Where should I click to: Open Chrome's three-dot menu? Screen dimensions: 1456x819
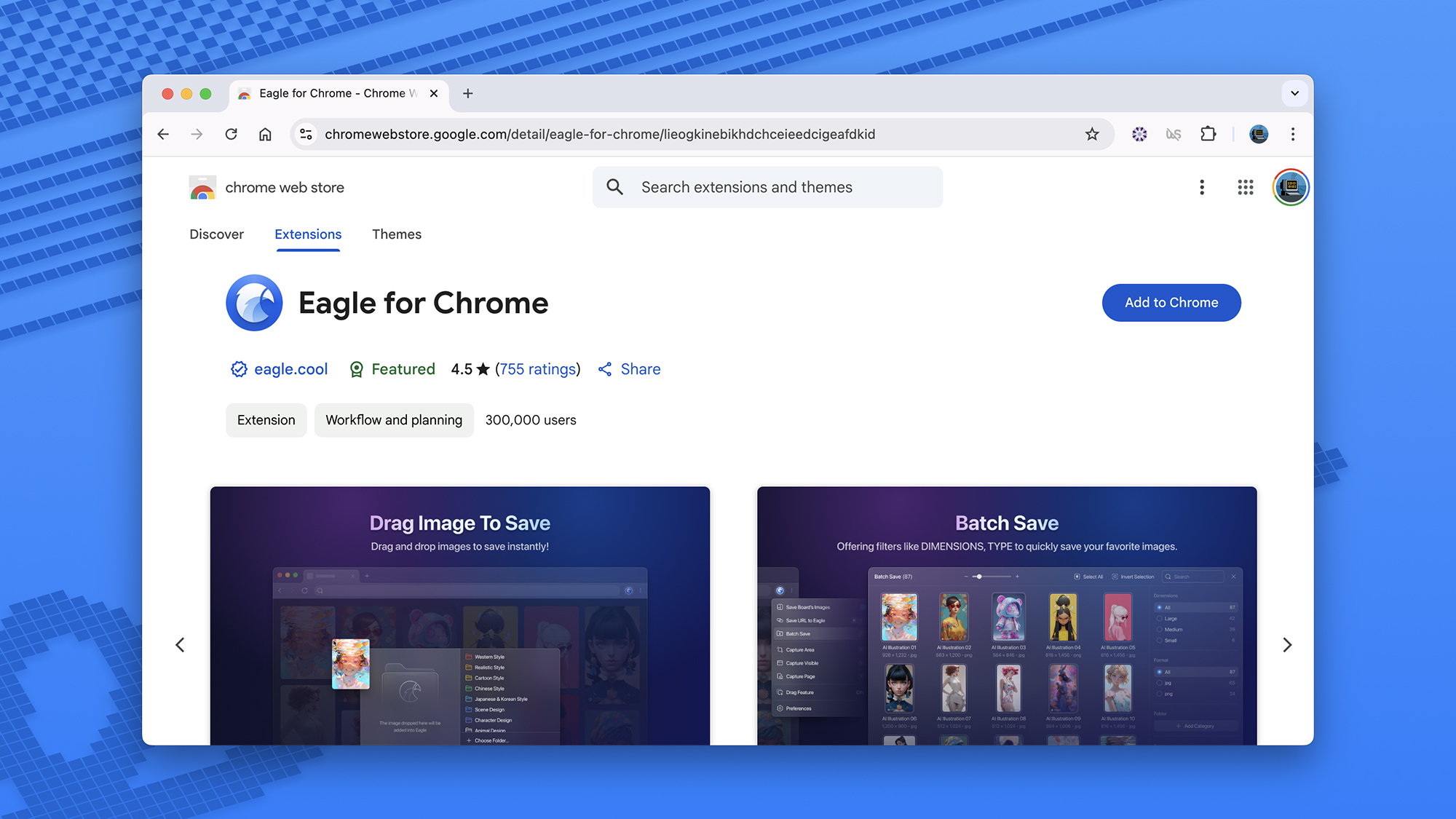tap(1293, 134)
